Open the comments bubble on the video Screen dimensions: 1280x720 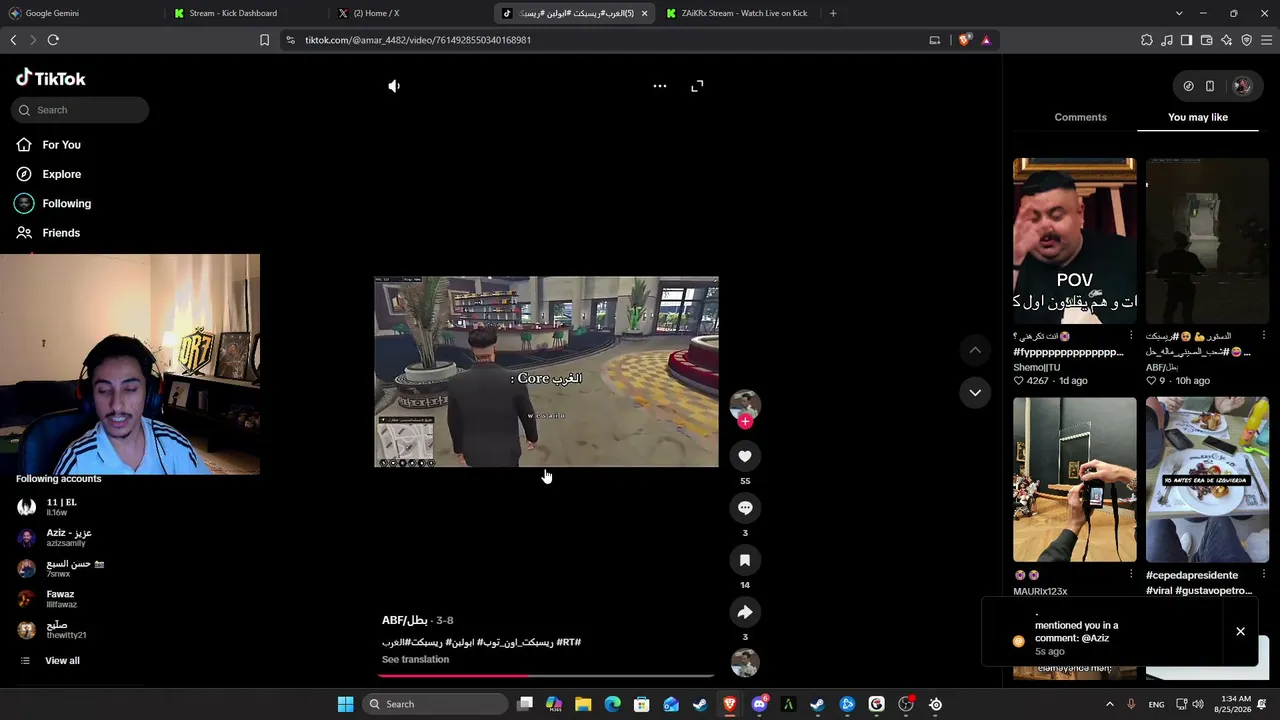coord(745,508)
